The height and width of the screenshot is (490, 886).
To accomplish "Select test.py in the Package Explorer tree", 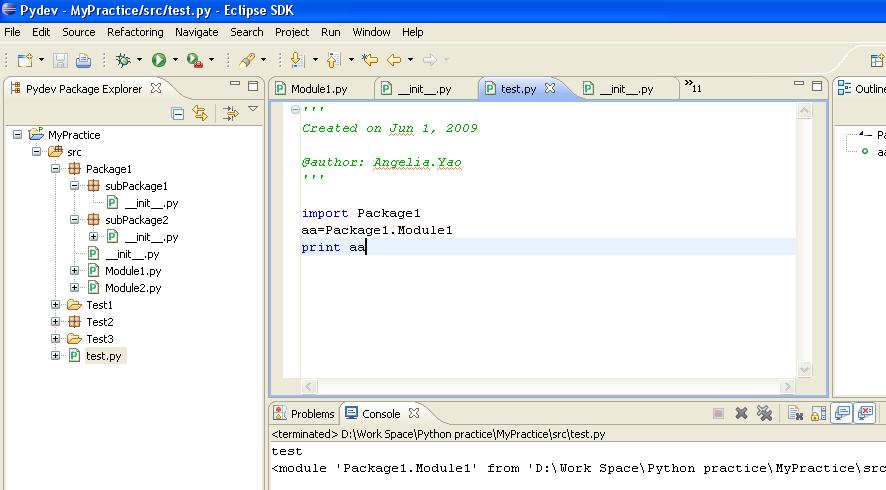I will pos(103,356).
